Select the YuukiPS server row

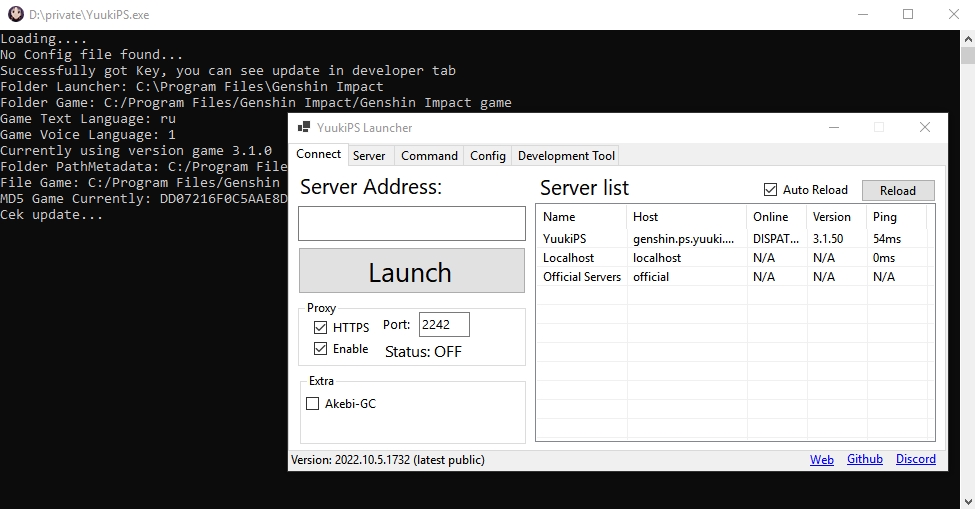[735, 239]
